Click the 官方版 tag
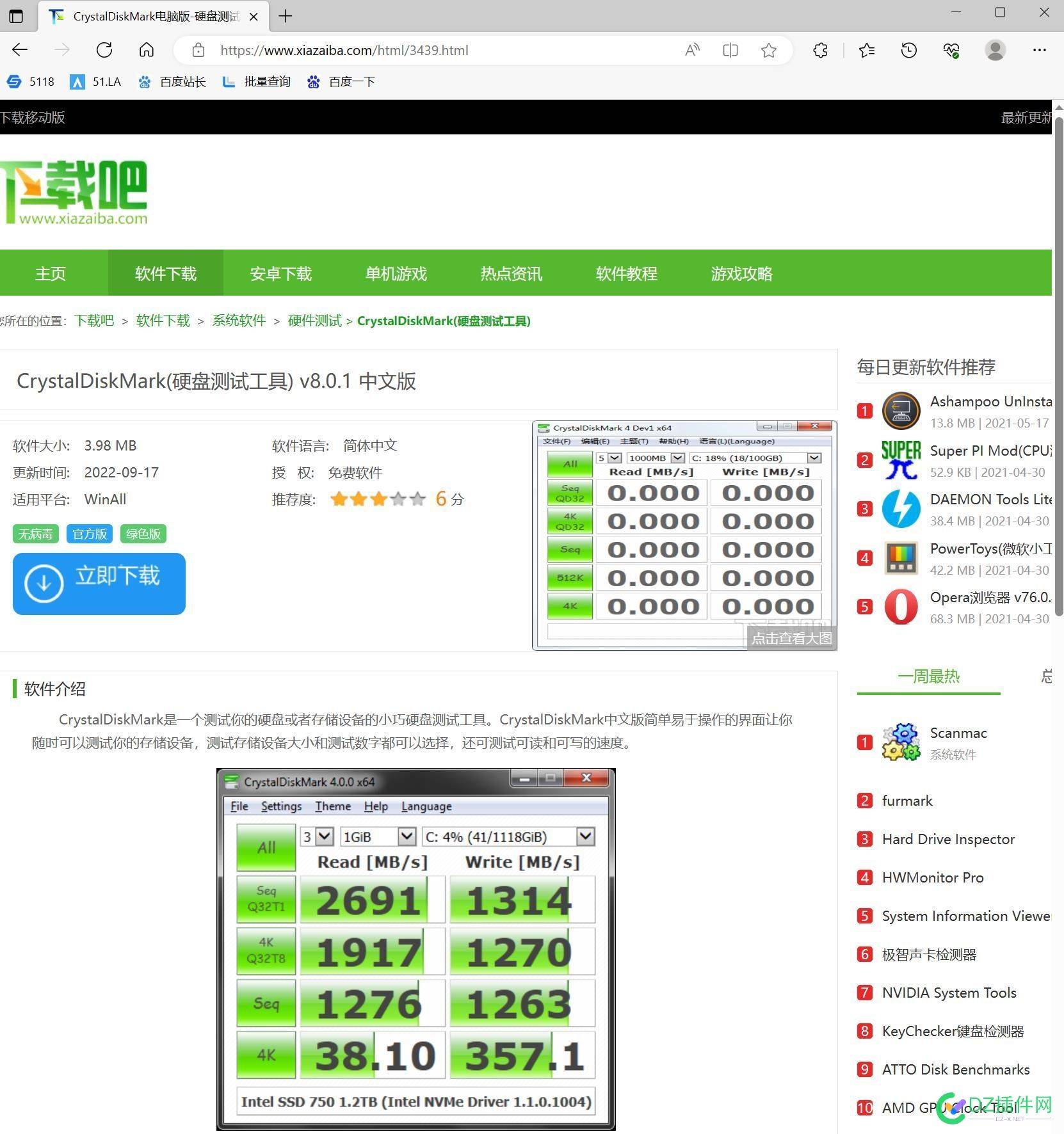 (x=90, y=534)
